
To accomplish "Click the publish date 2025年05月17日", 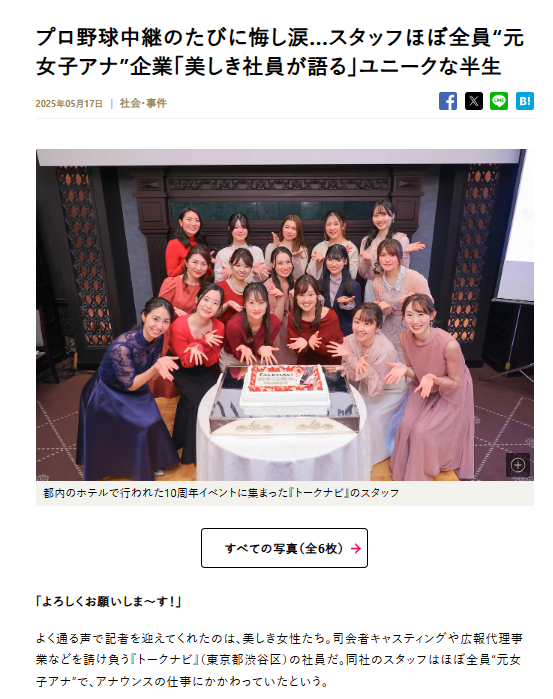I will tap(69, 104).
